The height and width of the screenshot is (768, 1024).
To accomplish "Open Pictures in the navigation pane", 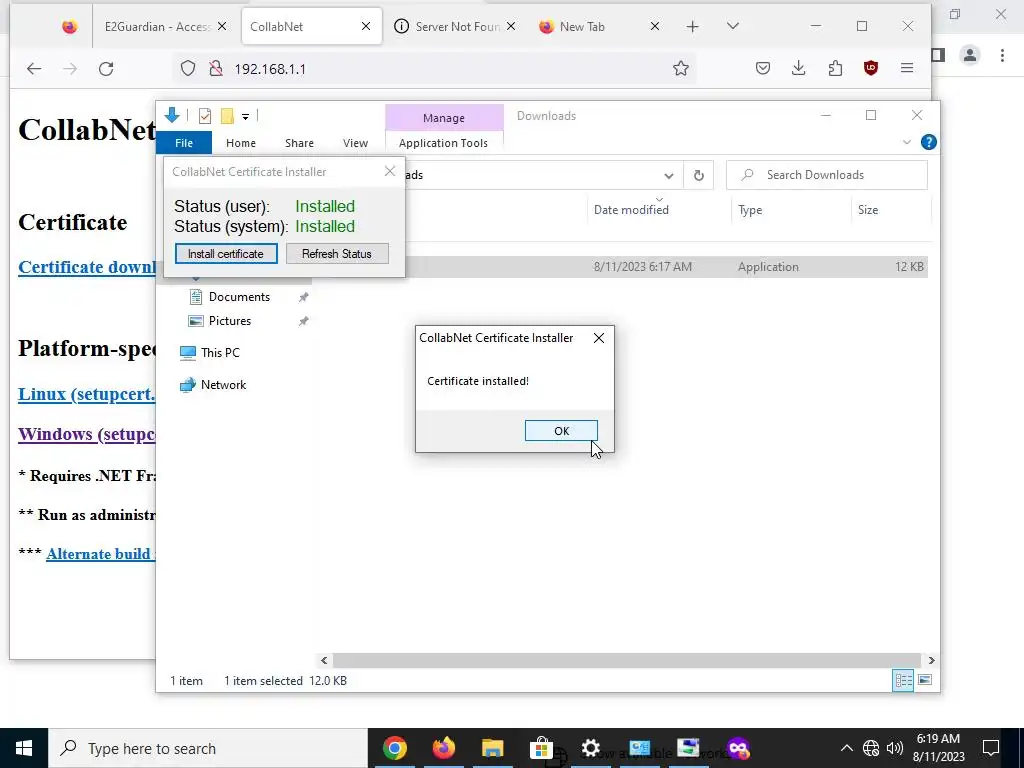I will pos(229,321).
